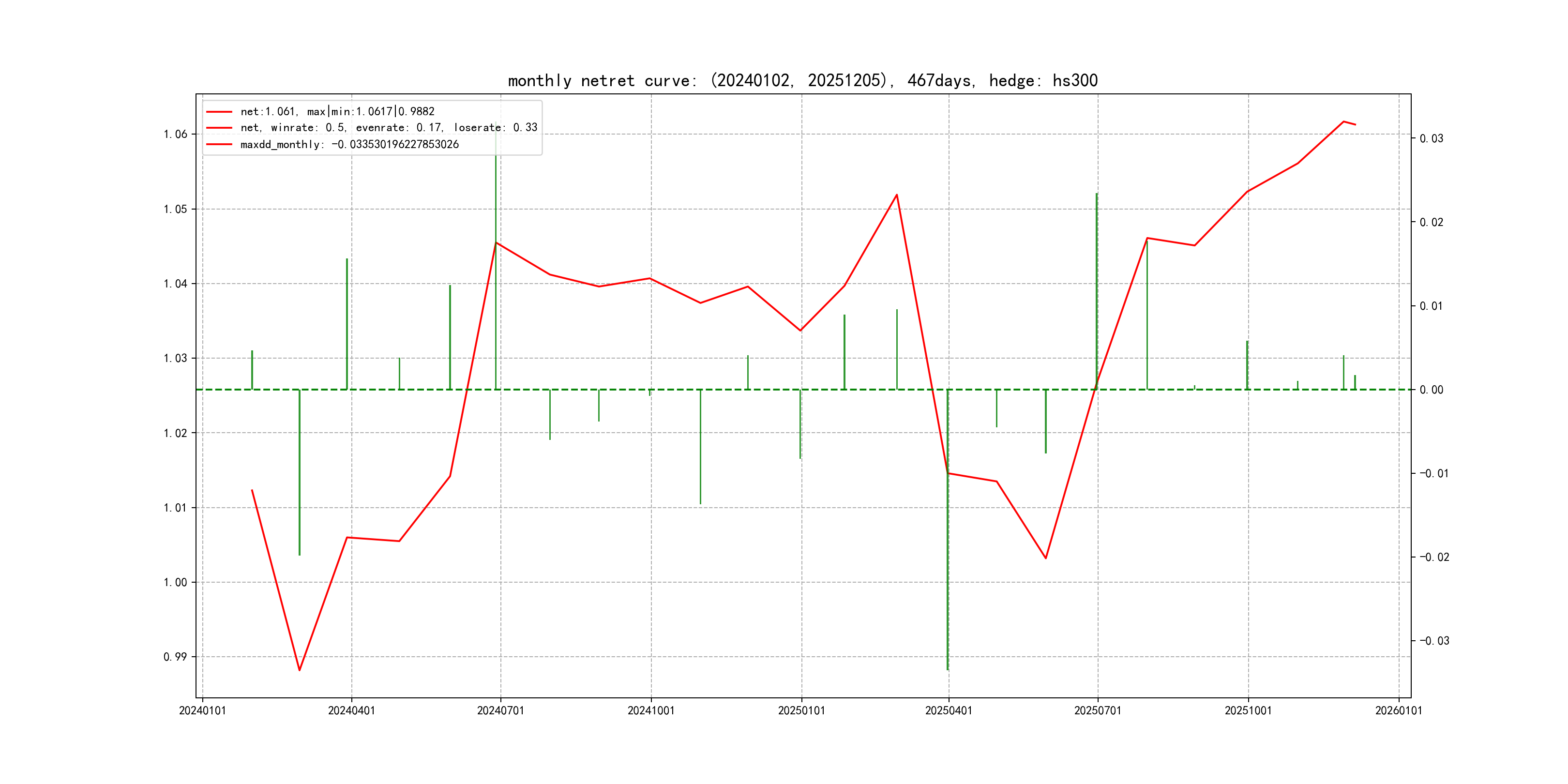1568x784 pixels.
Task: Click the 20241001 x-axis date label
Action: pyautogui.click(x=651, y=711)
